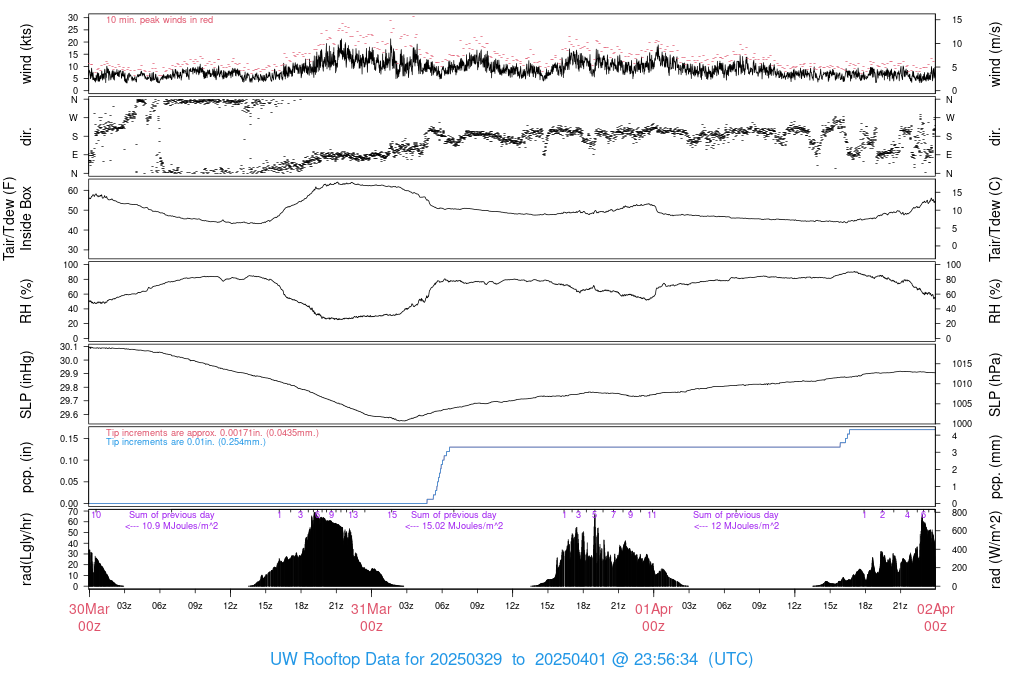1024x700 pixels.
Task: Click the '15.02 MJoules/m^2' sum annotation
Action: tap(454, 526)
